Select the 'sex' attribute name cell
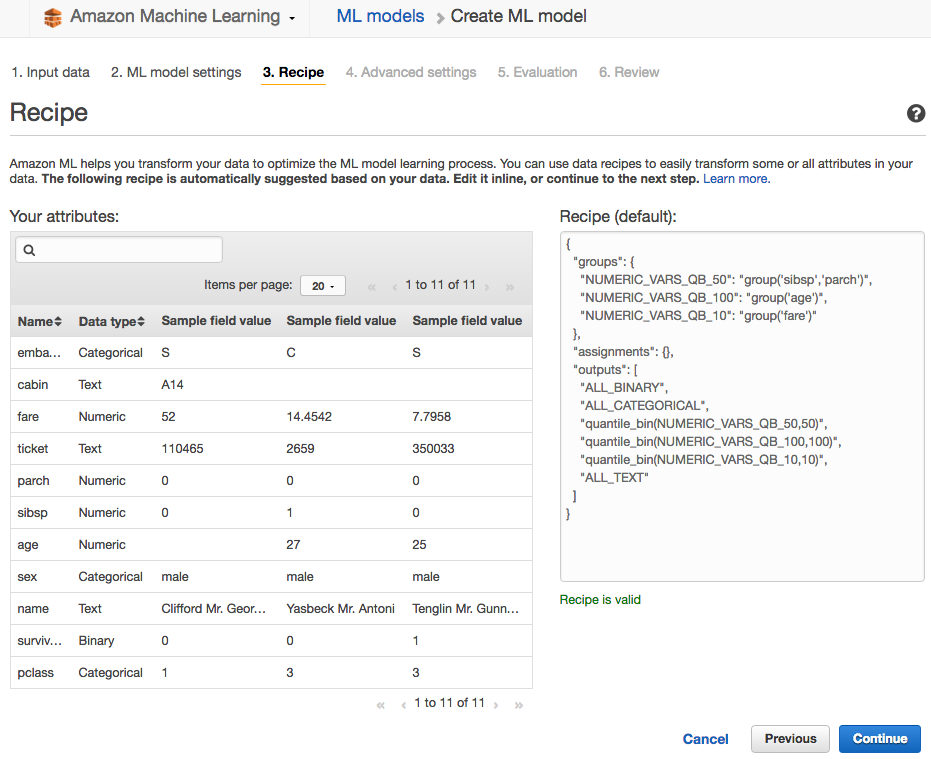 (x=27, y=577)
